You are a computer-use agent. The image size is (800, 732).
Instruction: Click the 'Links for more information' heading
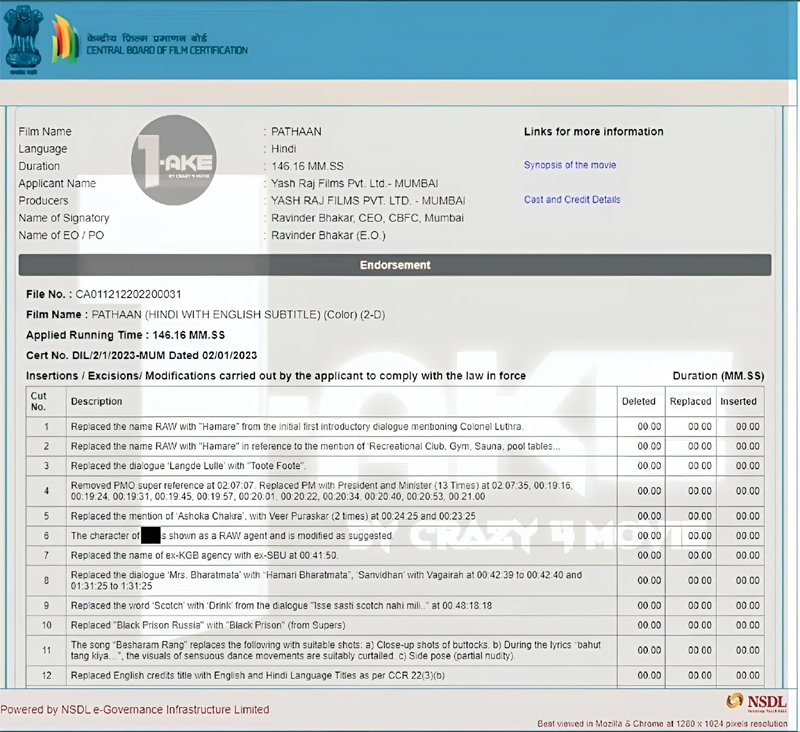click(x=593, y=132)
